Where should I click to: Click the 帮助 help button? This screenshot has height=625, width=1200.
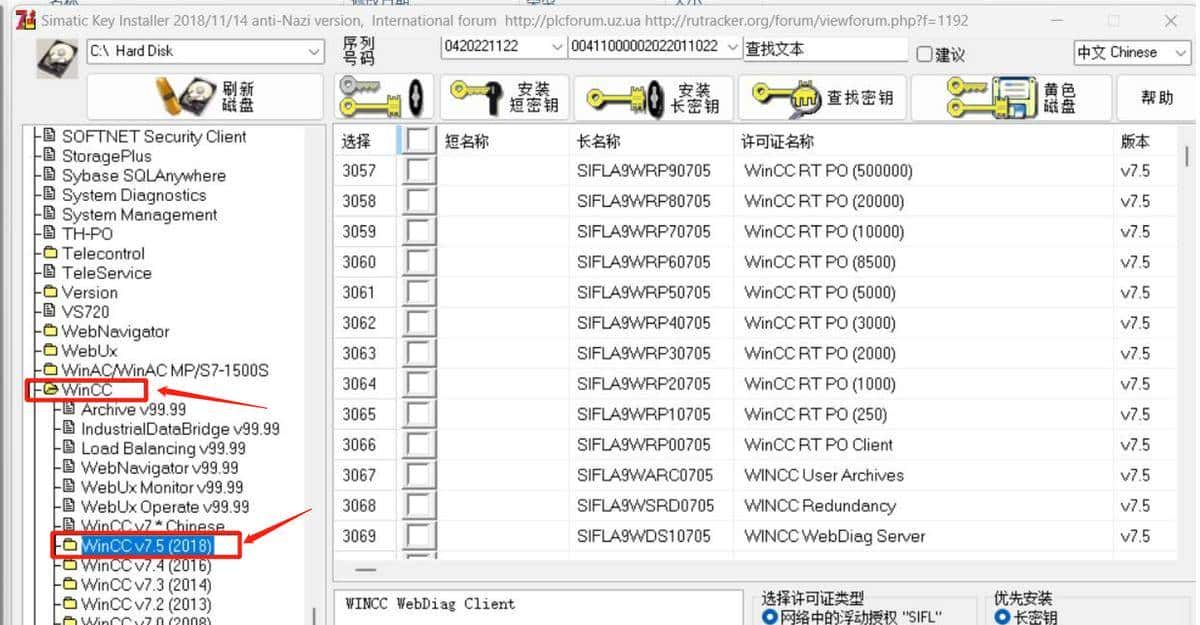(x=1155, y=96)
